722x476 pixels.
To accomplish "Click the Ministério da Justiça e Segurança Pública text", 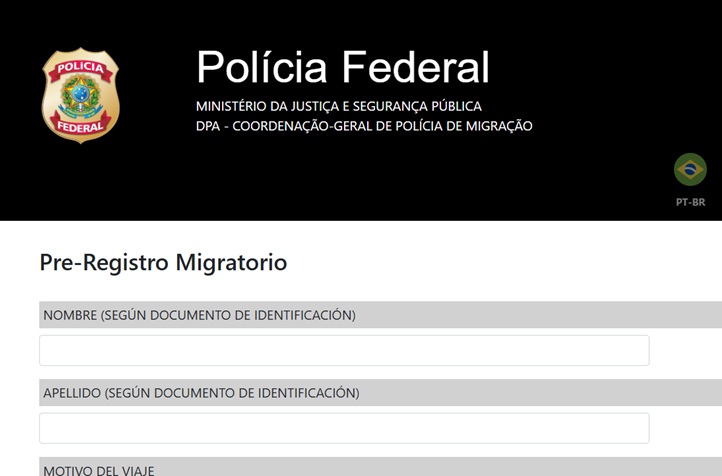I will [x=338, y=106].
